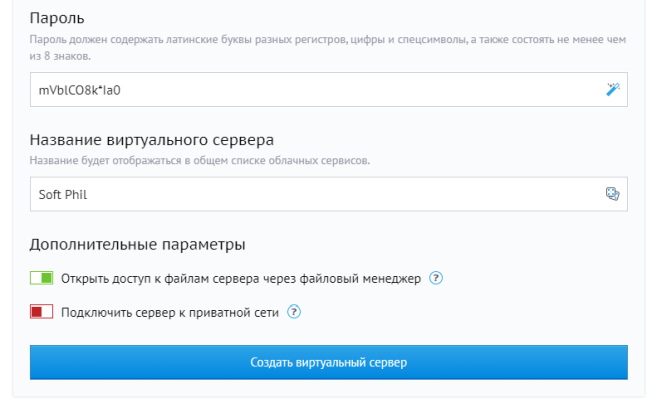This screenshot has height=408, width=657.
Task: Enable the private network connection switch
Action: (x=41, y=312)
